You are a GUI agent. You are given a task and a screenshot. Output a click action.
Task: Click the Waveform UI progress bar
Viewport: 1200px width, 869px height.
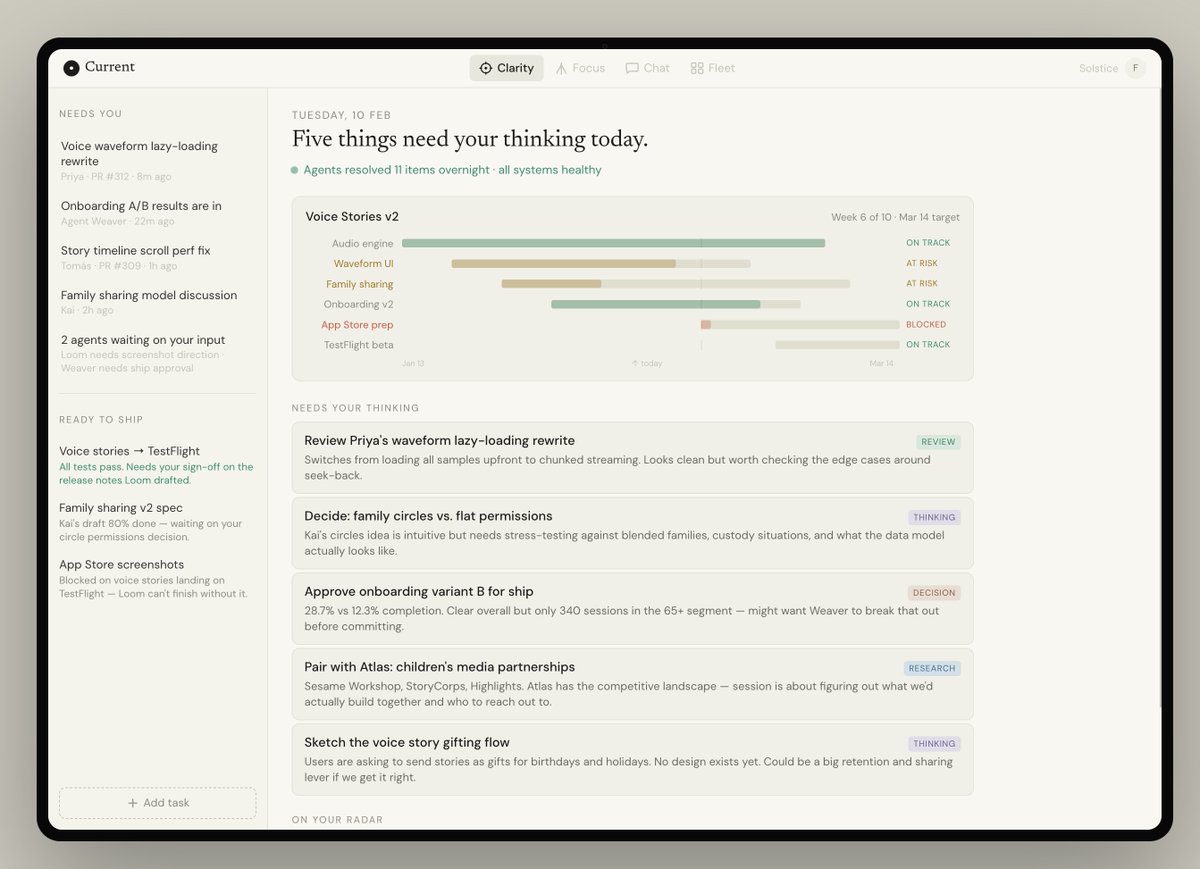coord(601,264)
